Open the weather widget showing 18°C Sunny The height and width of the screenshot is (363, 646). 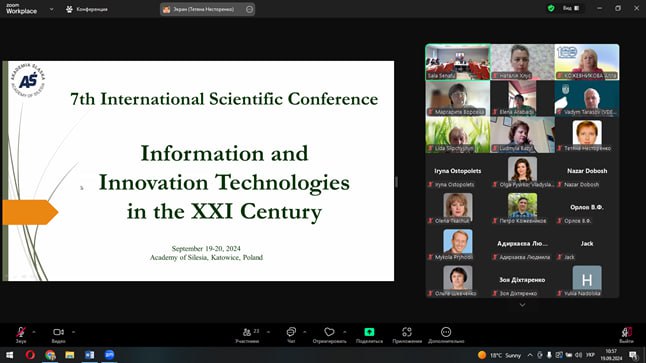click(x=500, y=355)
